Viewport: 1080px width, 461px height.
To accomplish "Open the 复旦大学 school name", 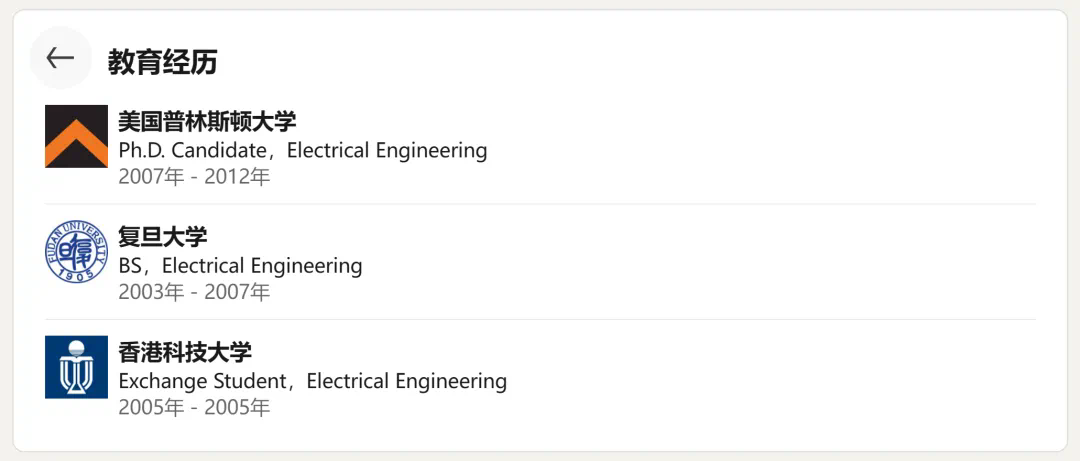I will coord(162,237).
